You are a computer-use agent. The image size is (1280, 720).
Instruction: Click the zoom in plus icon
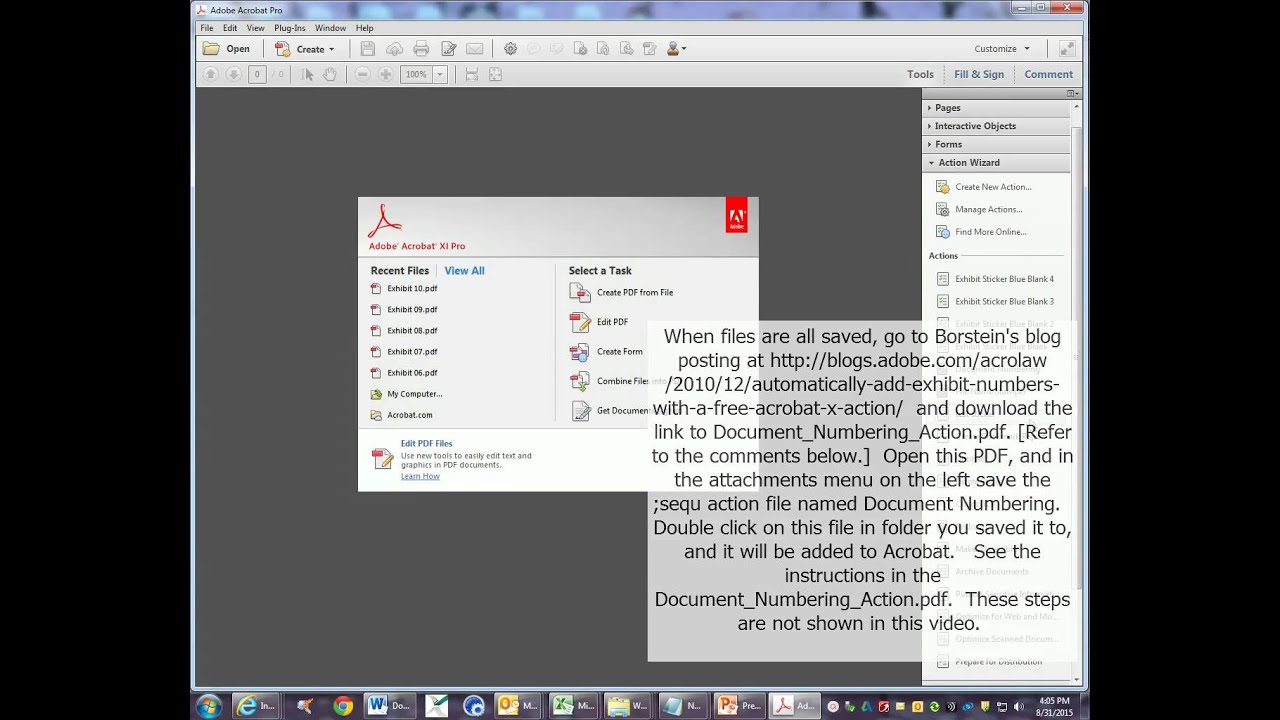point(385,75)
